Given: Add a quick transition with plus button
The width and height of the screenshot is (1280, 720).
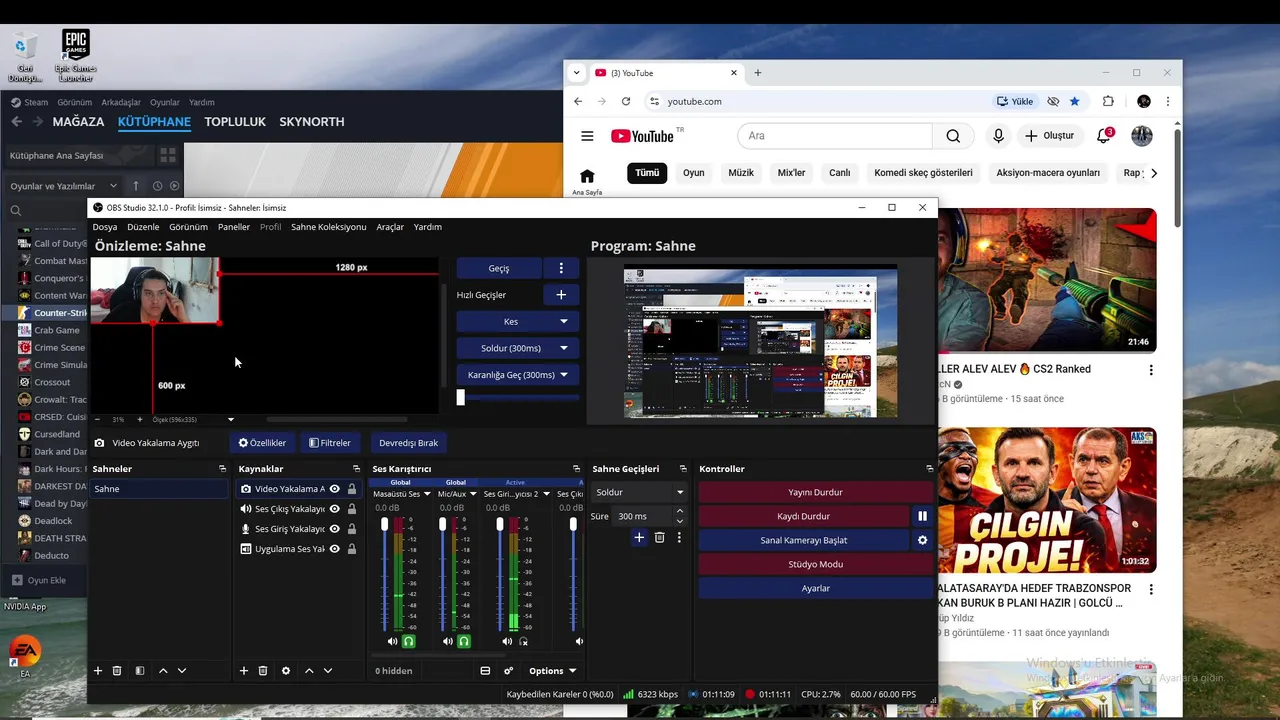Looking at the screenshot, I should 561,295.
